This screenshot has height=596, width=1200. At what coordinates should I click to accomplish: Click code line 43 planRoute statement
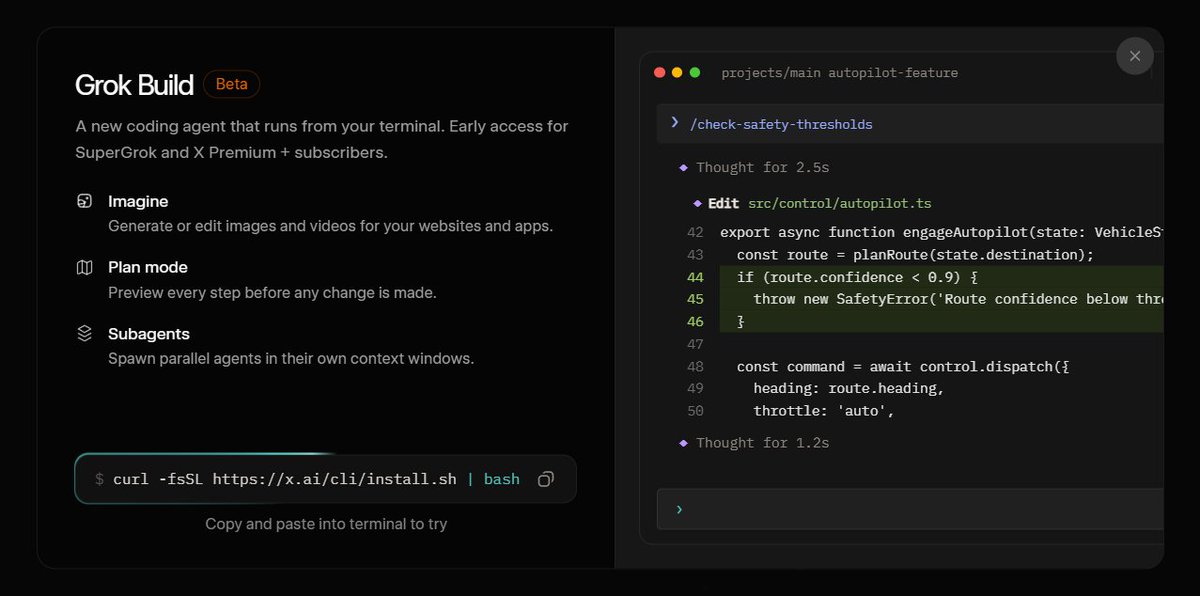point(915,255)
